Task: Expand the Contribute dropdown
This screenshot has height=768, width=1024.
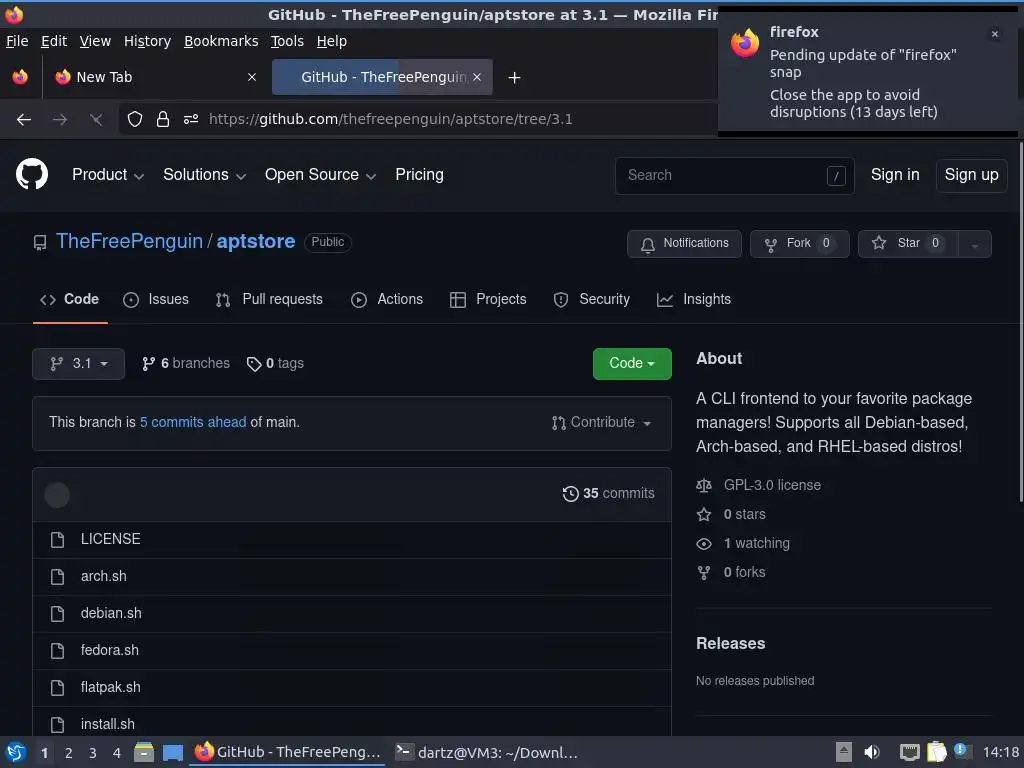Action: 601,423
